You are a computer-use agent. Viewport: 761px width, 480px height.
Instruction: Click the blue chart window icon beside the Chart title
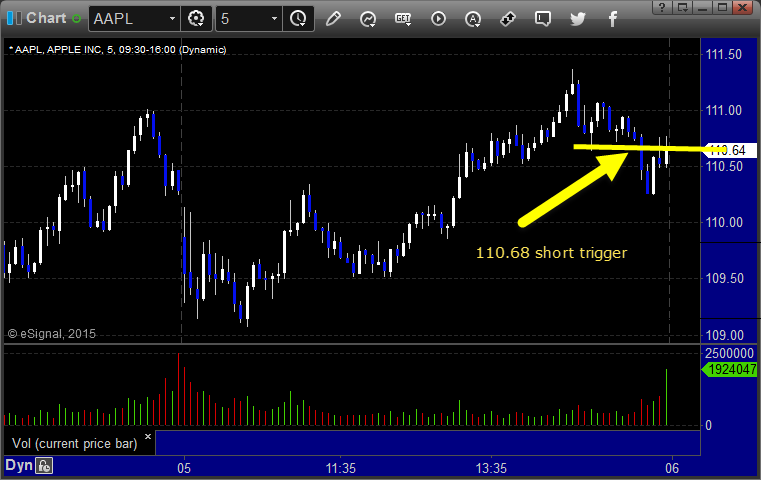[x=15, y=18]
